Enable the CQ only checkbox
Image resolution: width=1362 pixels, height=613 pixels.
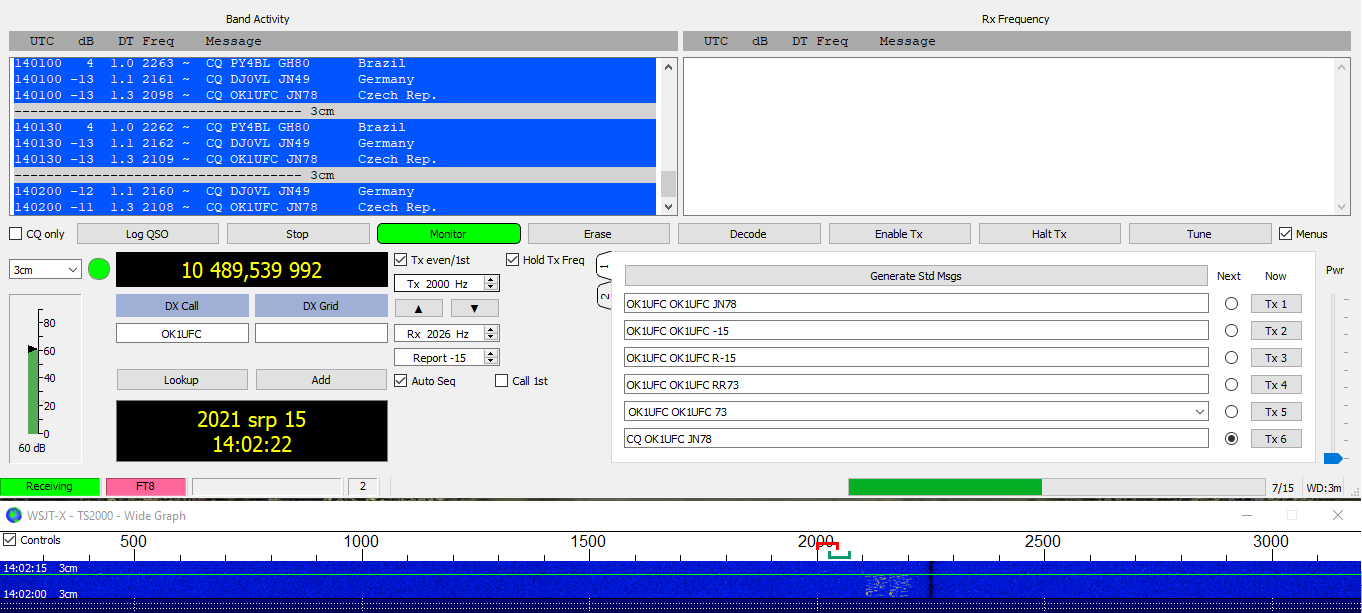[x=16, y=234]
